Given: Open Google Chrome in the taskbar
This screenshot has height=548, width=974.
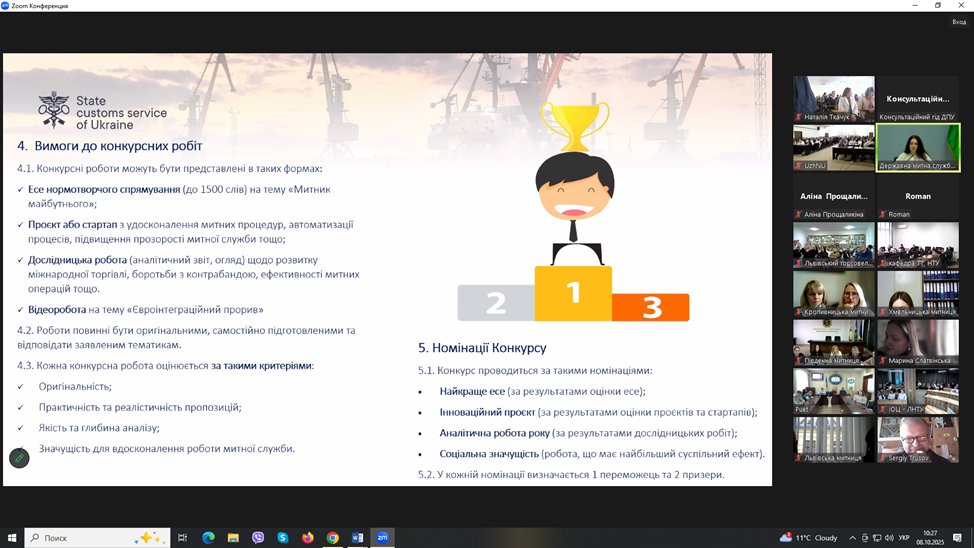Looking at the screenshot, I should point(332,537).
